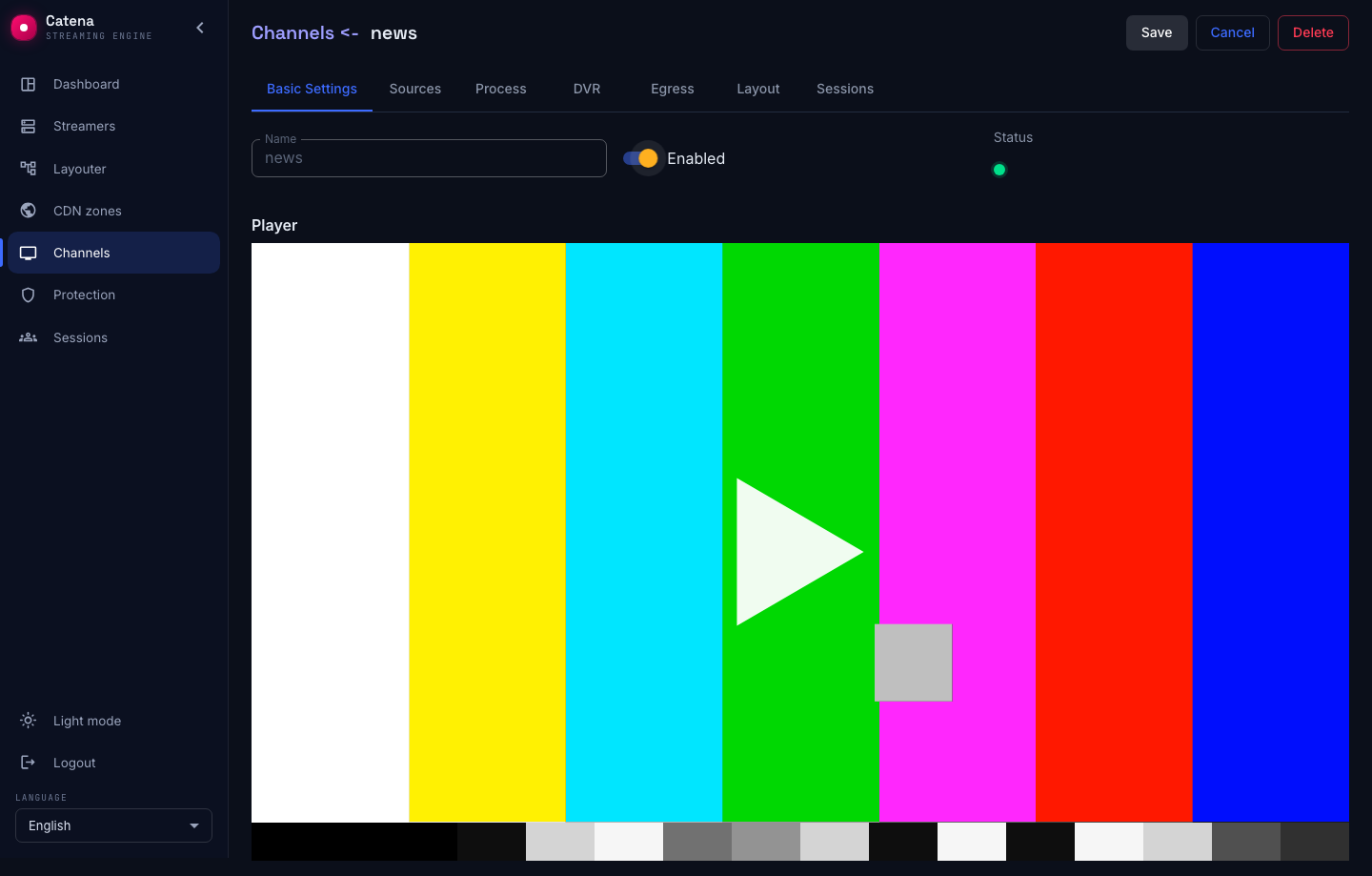Click the CDN zones globe icon

[x=29, y=211]
